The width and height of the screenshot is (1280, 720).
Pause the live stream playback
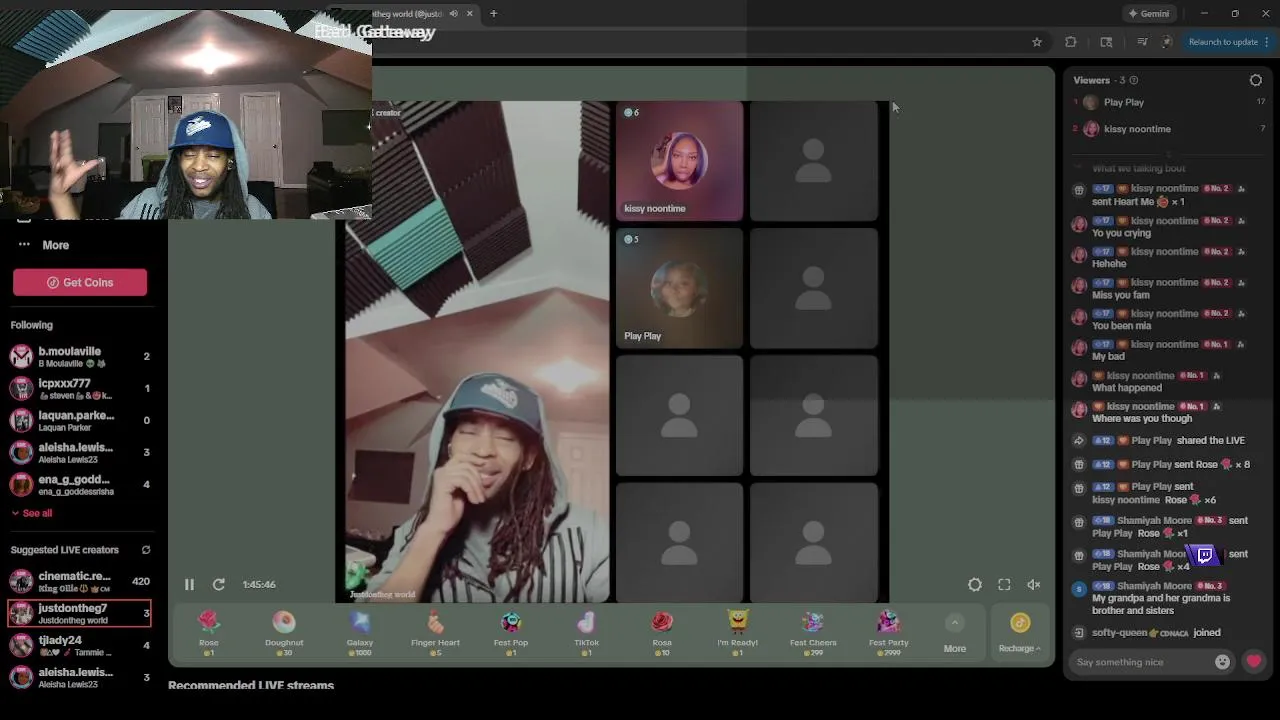point(189,585)
